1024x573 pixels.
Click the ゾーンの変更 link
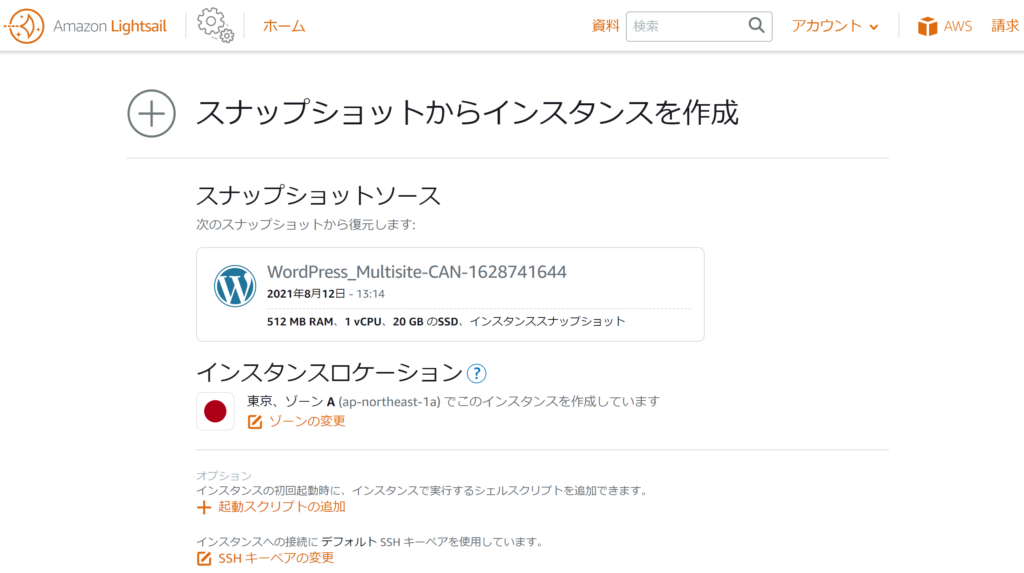click(307, 422)
